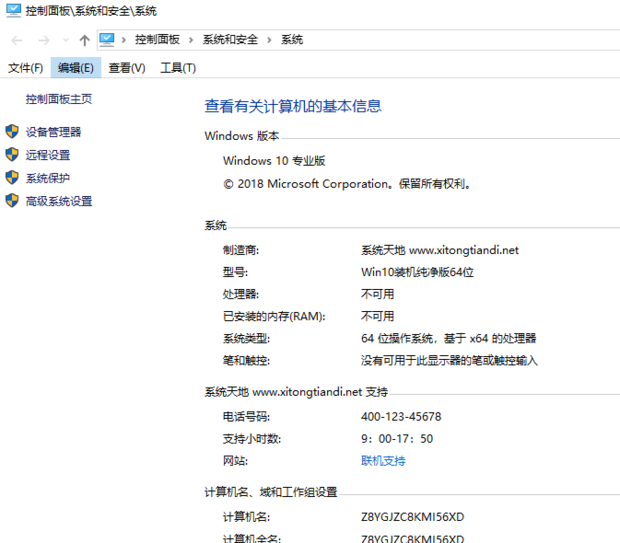Viewport: 620px width, 543px height.
Task: Select 系统和安全 in the breadcrumb path
Action: pos(230,40)
